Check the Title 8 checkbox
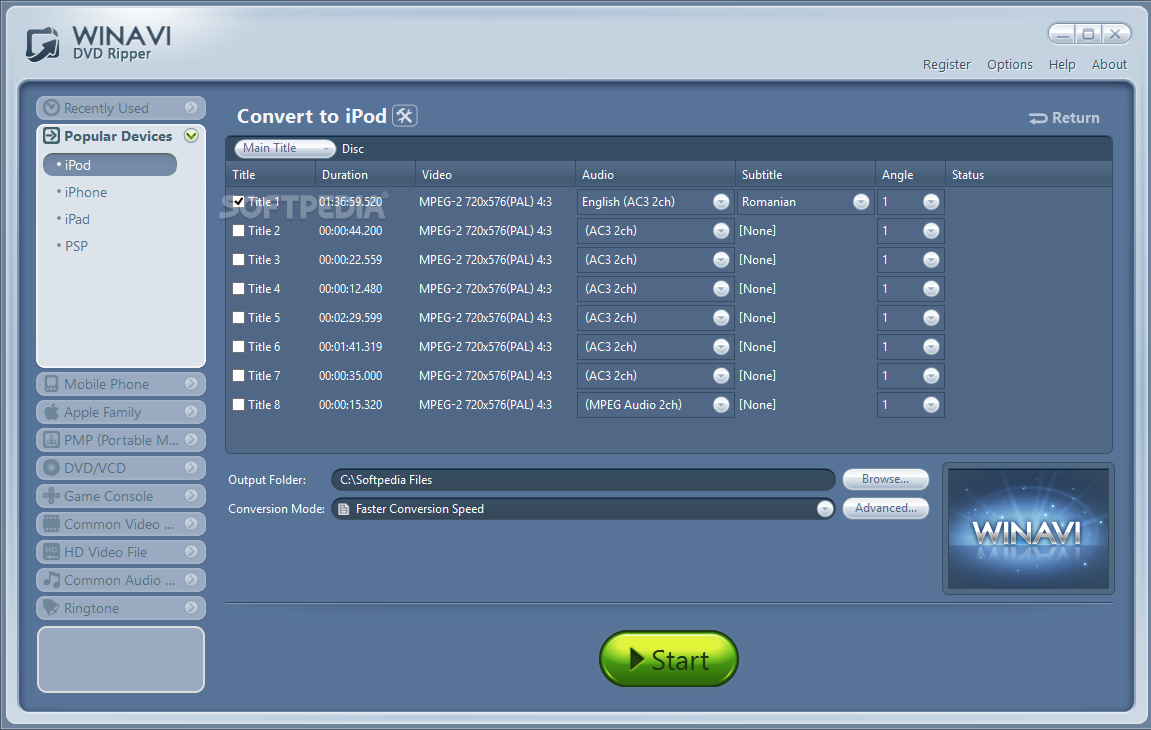 pos(239,405)
